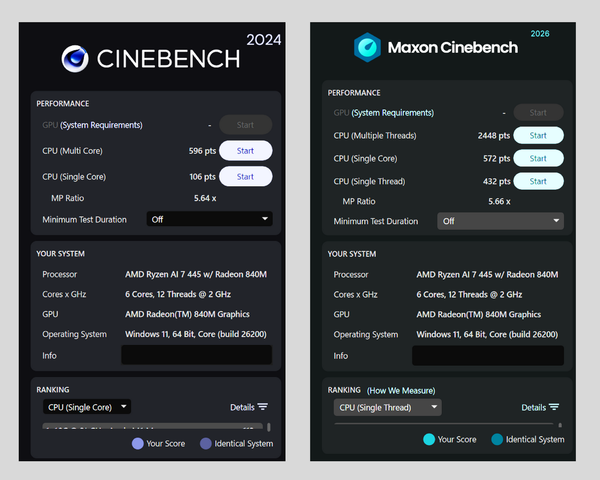Click the 572 pts single core score
The image size is (600, 480).
tap(497, 158)
